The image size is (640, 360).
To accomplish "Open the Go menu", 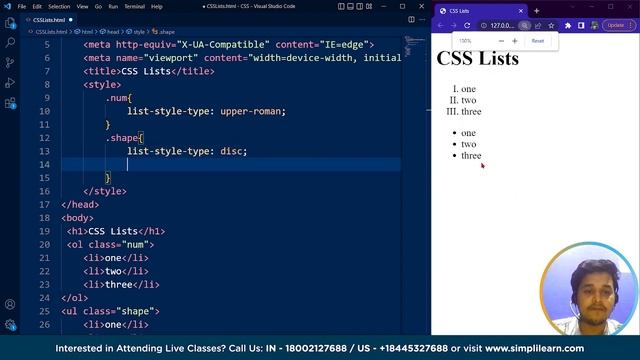I will coord(98,7).
